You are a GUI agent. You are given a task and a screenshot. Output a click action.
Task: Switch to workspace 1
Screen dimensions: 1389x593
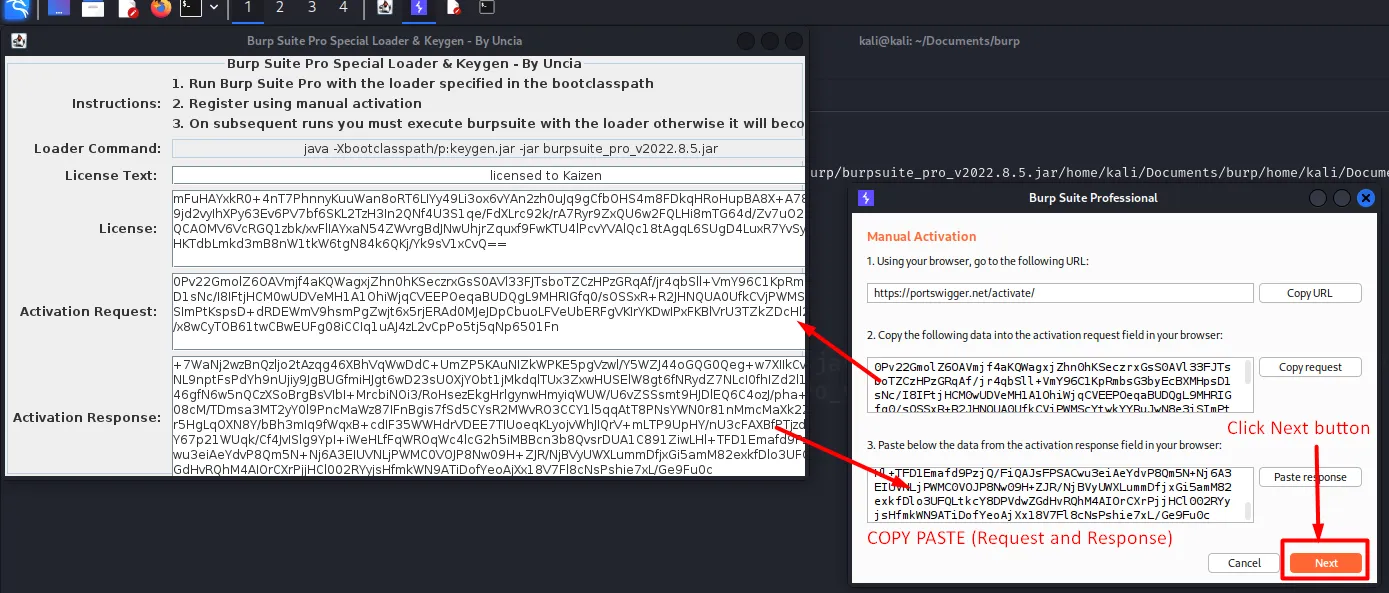point(247,8)
